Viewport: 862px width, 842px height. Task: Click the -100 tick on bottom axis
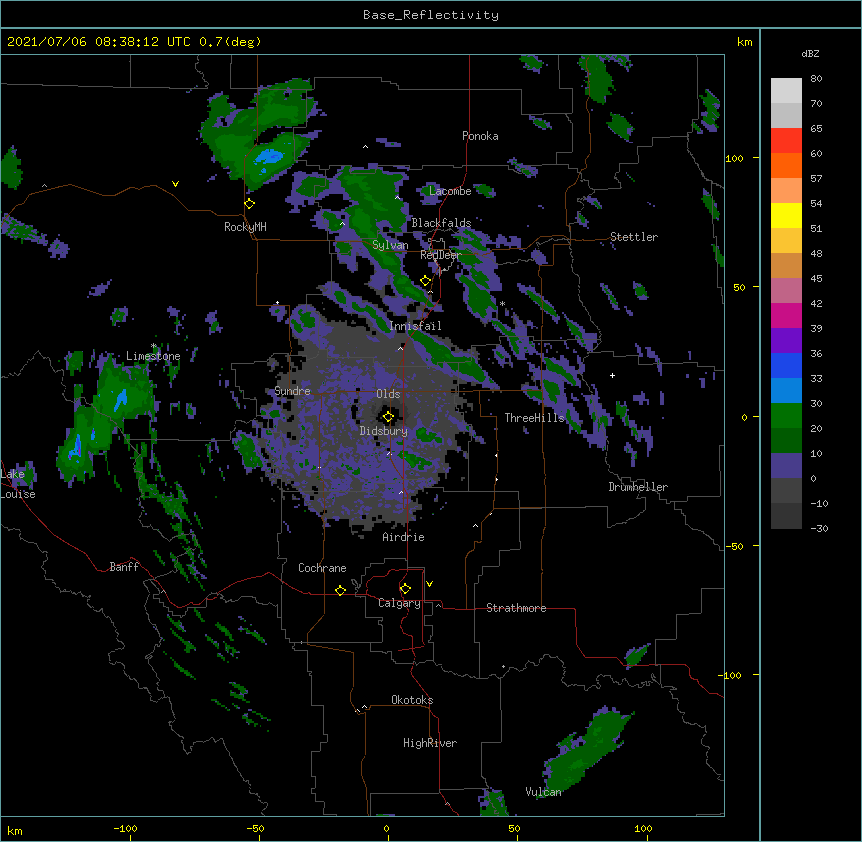pos(125,828)
